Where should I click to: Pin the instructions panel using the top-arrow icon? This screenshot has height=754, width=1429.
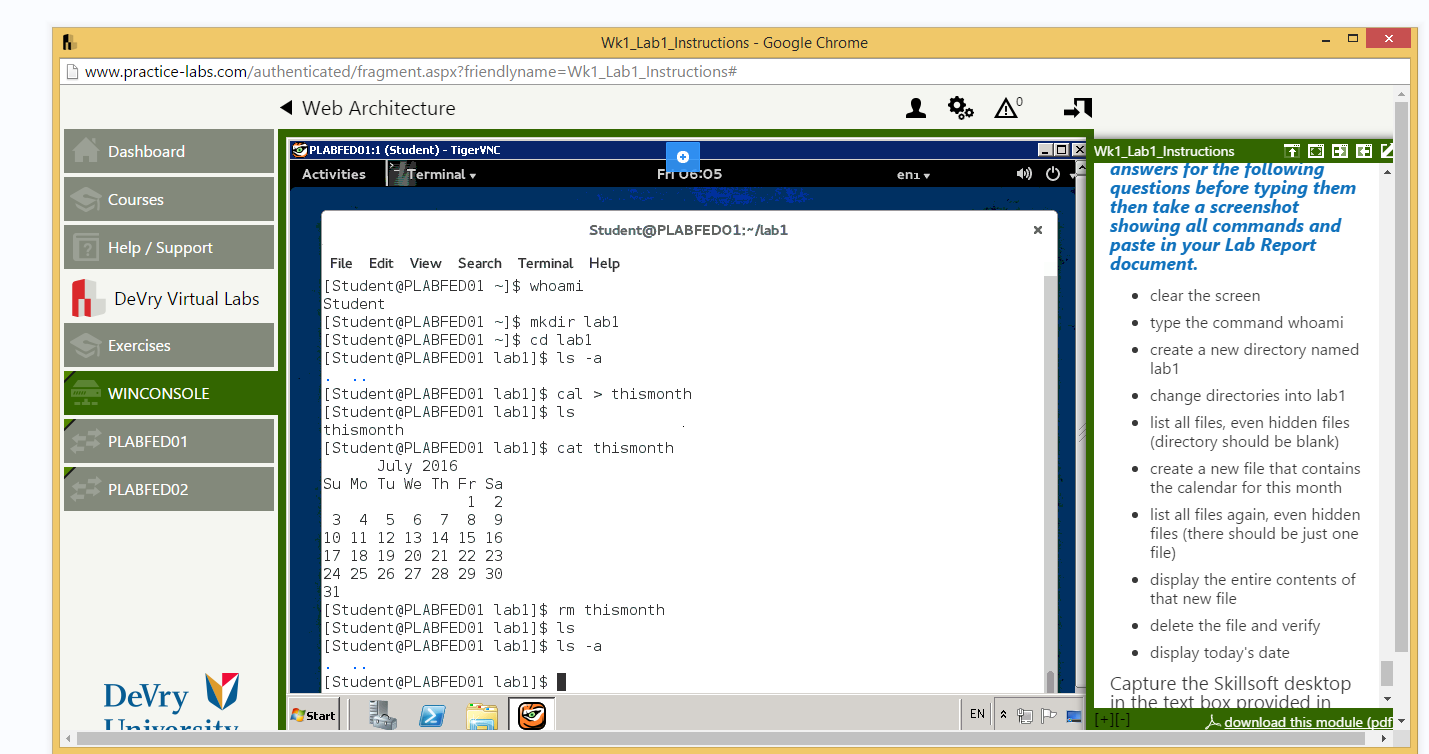point(1292,150)
